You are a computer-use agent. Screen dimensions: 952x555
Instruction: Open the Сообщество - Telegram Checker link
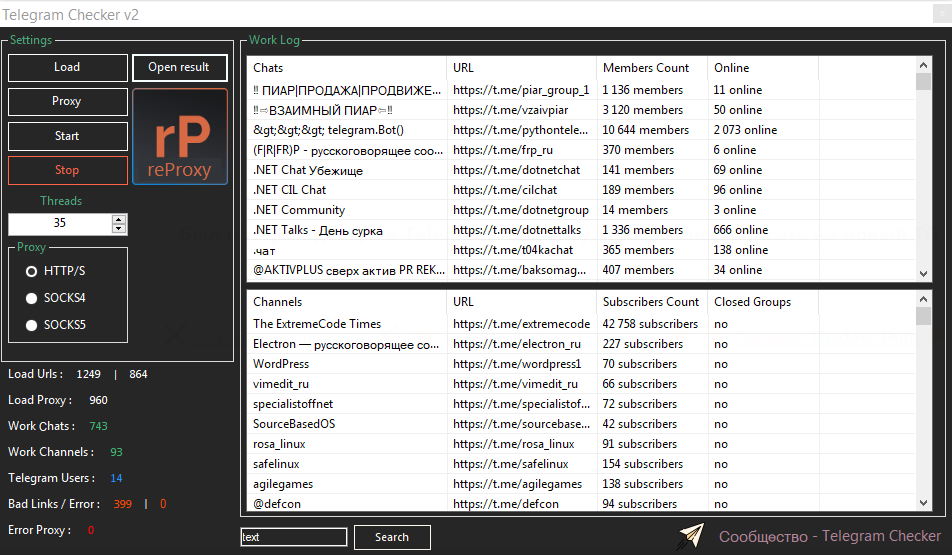pos(830,537)
